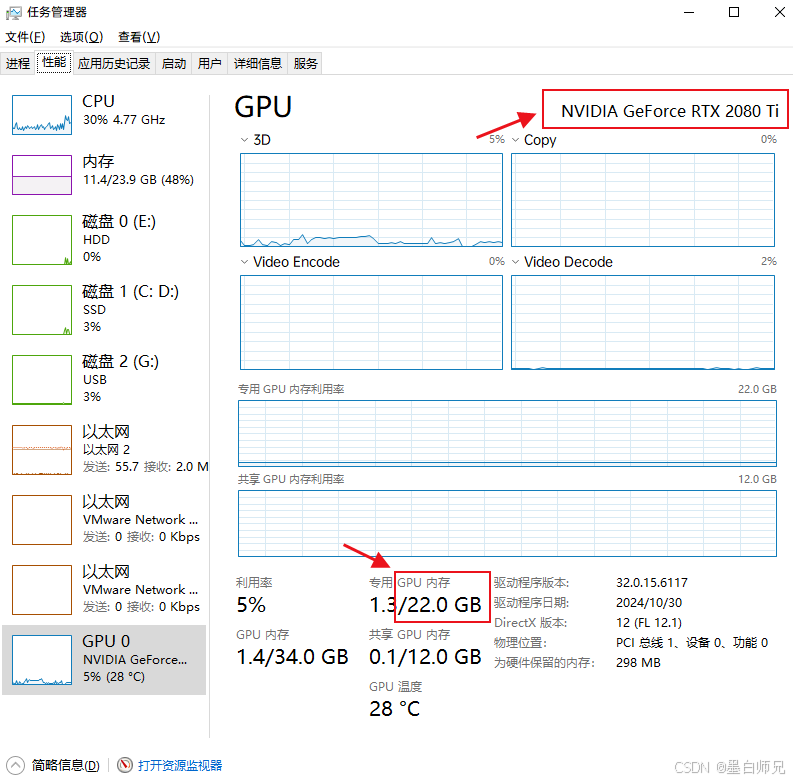Click the large GPU heading
The height and width of the screenshot is (781, 793).
click(263, 107)
